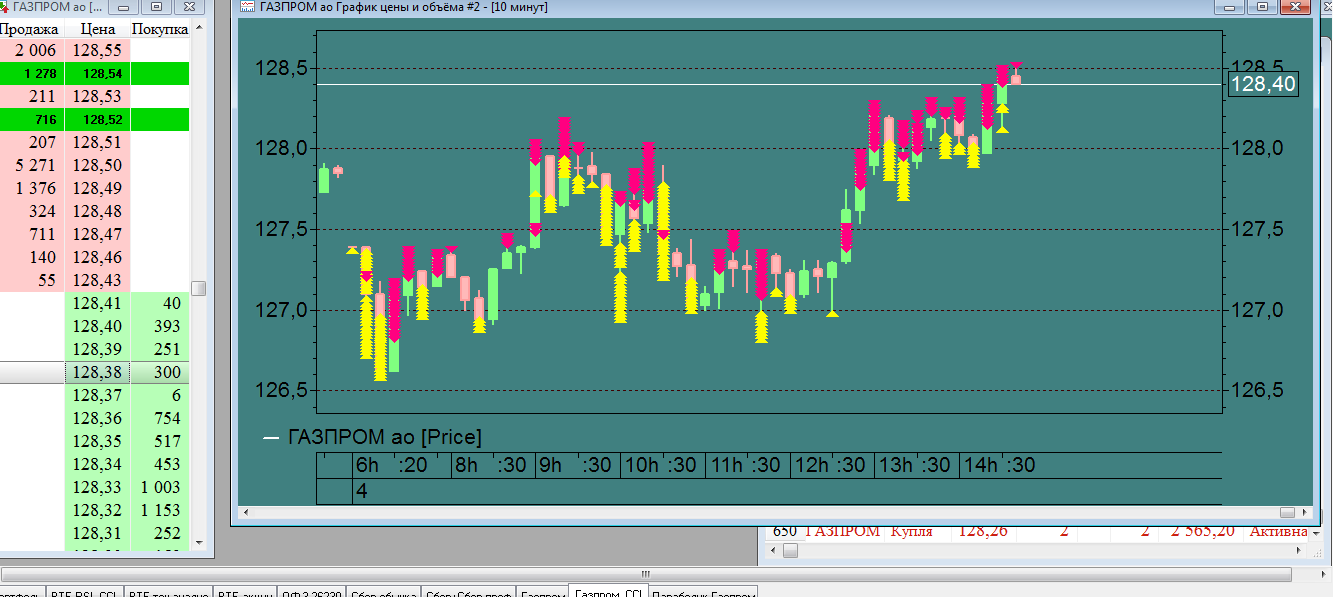Screen dimensions: 1333x597
Task: Select the 128,48 price cell
Action: (x=97, y=211)
